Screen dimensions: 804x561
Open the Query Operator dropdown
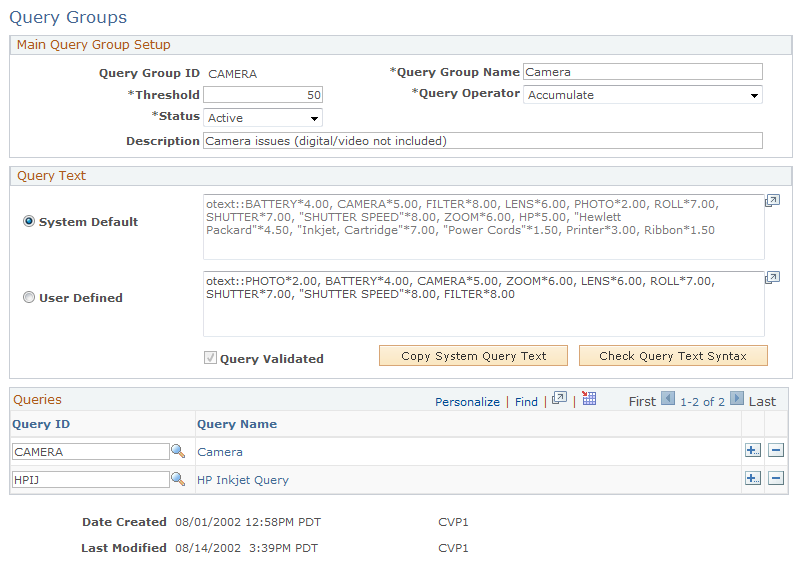(643, 95)
